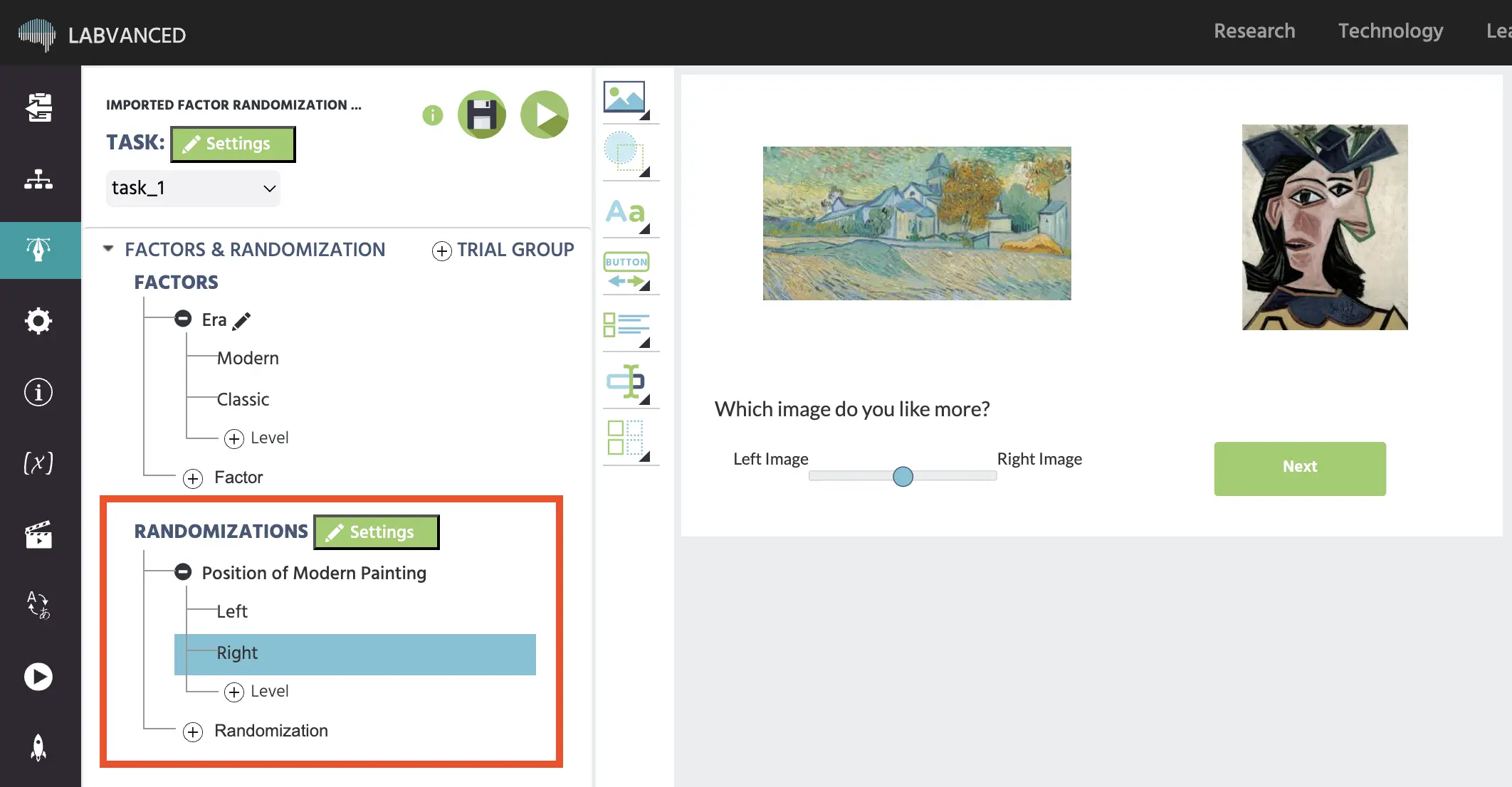Select 'Which image do you like more?' text
The width and height of the screenshot is (1512, 787).
pyautogui.click(x=852, y=409)
